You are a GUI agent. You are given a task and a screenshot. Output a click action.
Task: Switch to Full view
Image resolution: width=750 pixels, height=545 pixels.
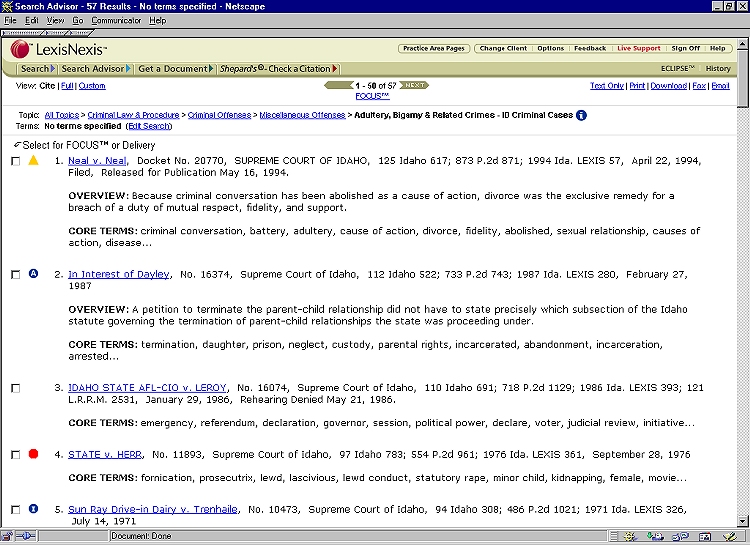(67, 86)
